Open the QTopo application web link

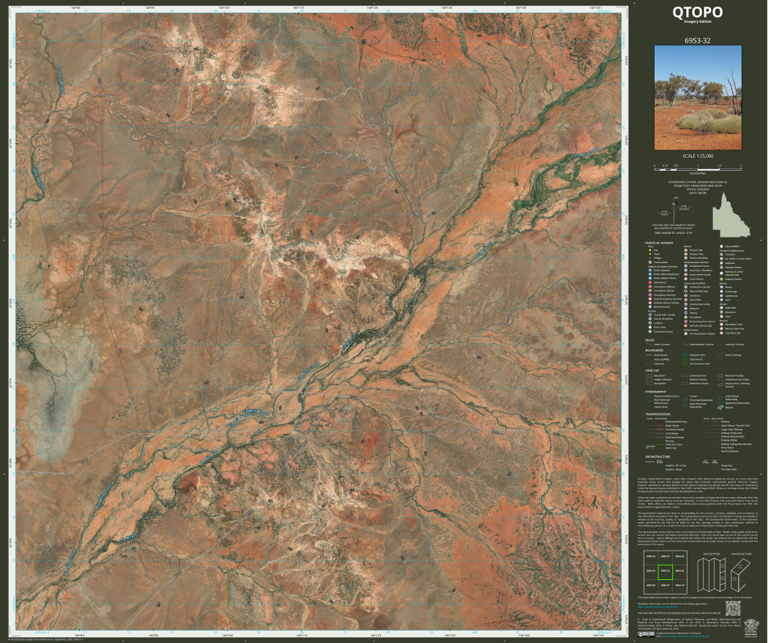658,607
